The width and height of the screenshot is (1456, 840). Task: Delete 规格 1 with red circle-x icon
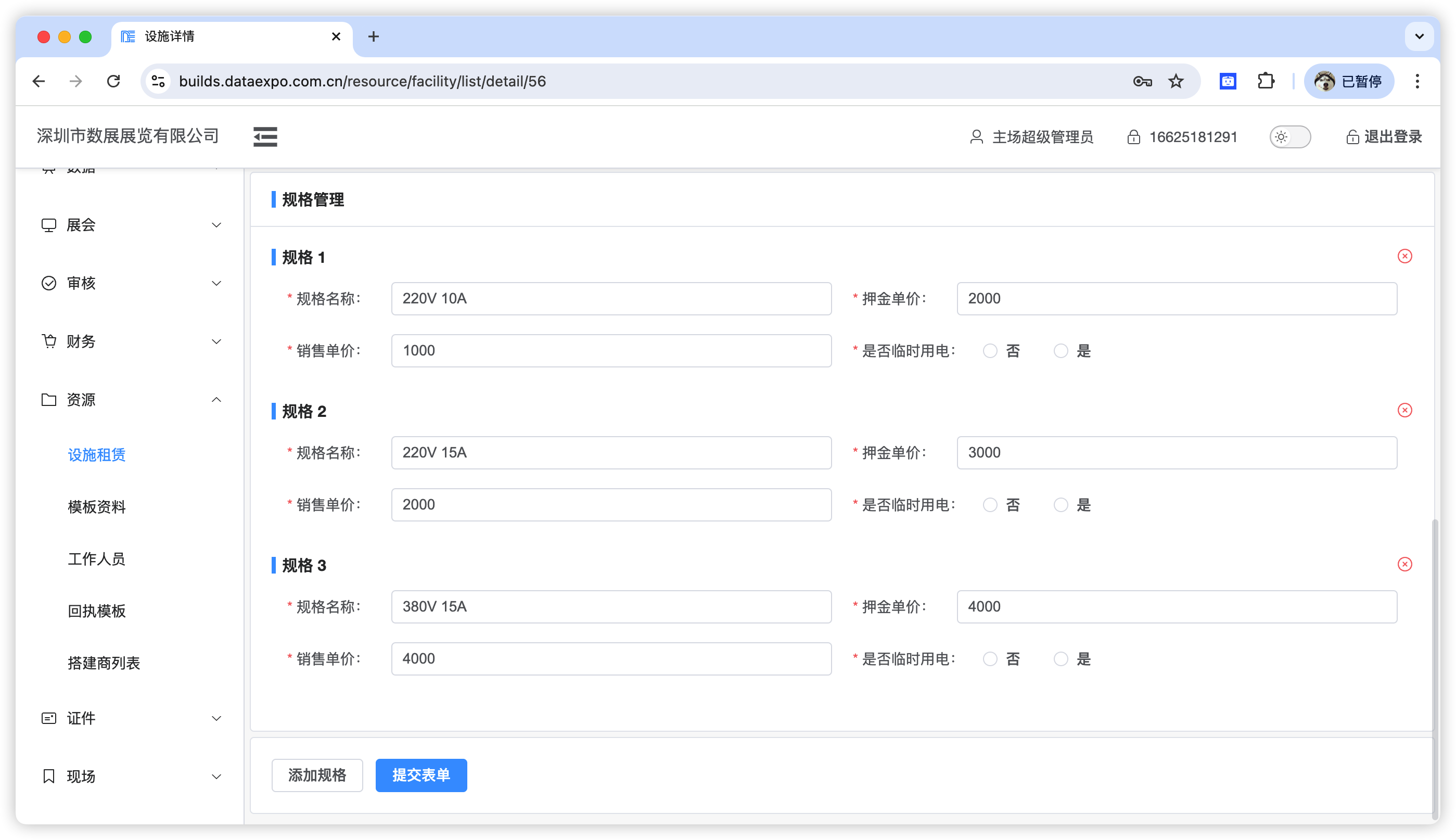point(1404,256)
